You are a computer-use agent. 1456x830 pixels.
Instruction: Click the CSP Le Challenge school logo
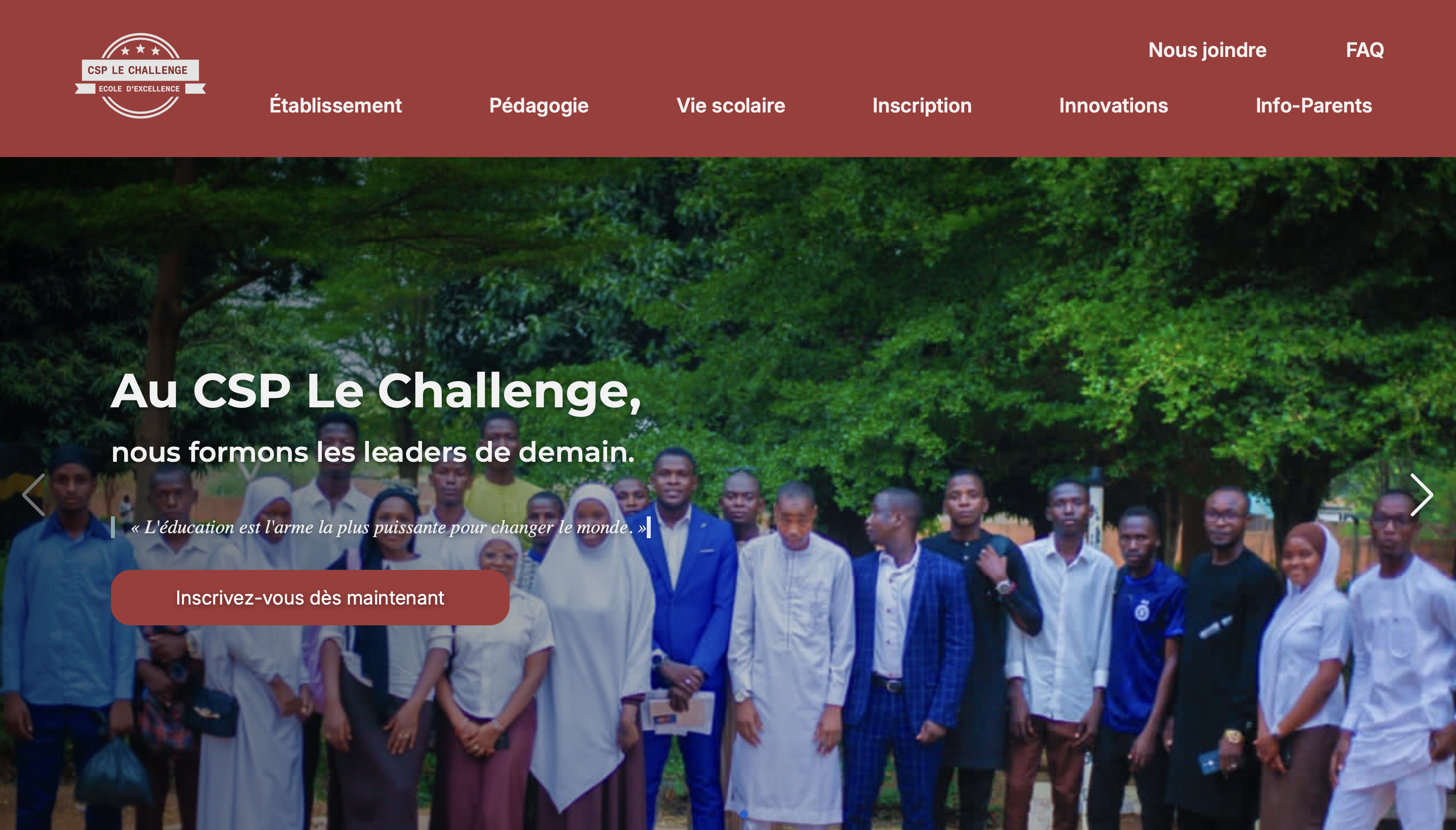click(140, 75)
